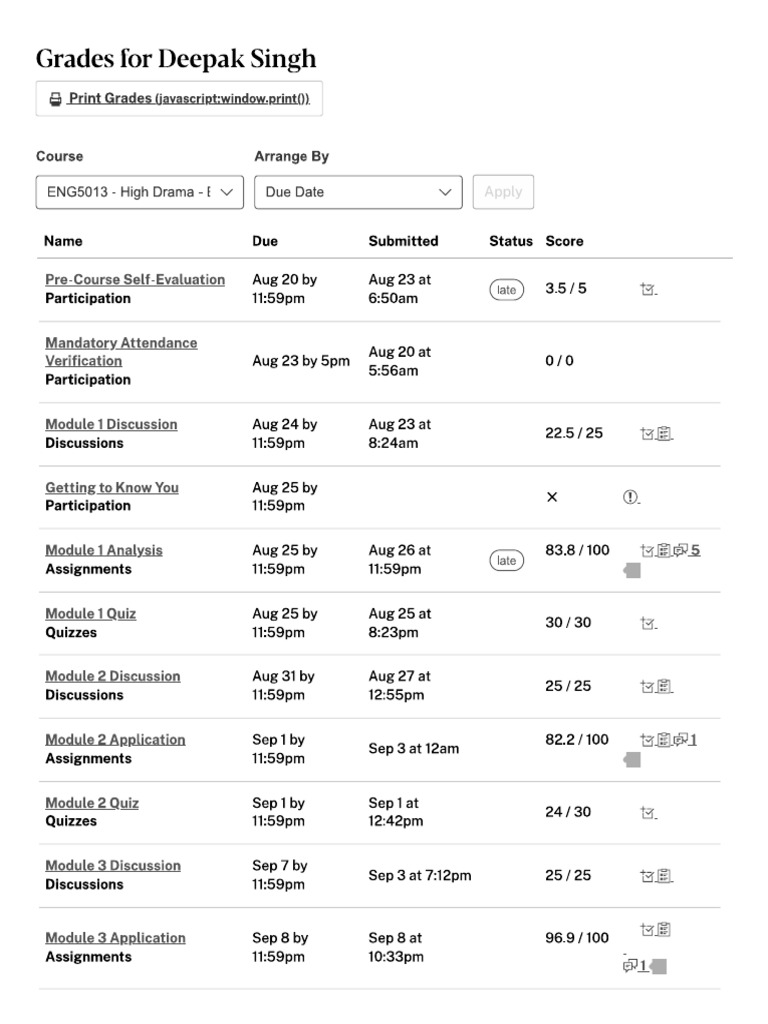The height and width of the screenshot is (1024, 768).
Task: Click score details icon for Pre-Course Self-Evaluation
Action: tap(648, 289)
